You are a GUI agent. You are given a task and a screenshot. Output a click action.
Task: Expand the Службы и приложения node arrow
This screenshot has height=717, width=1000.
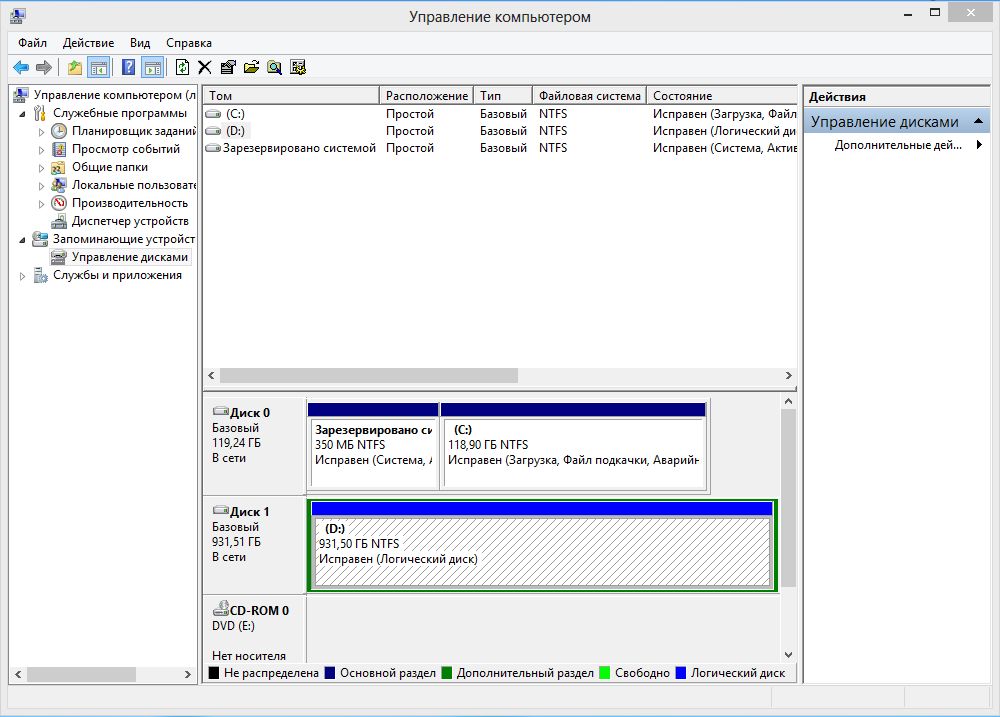click(x=22, y=276)
